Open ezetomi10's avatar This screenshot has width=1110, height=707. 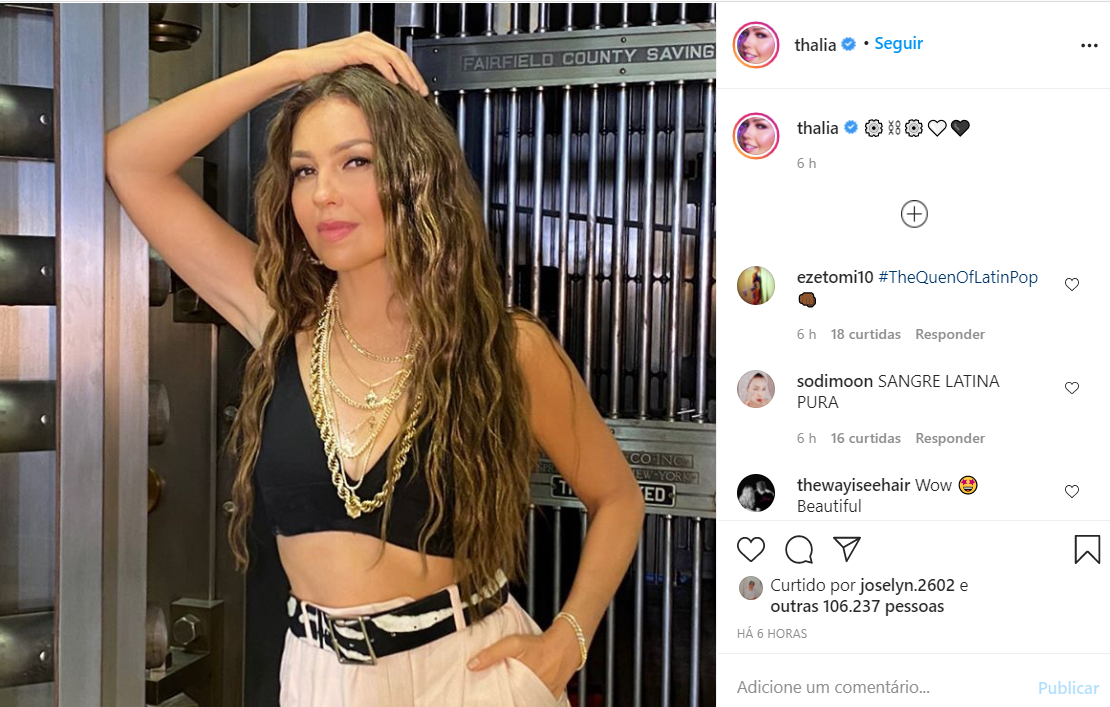[756, 285]
